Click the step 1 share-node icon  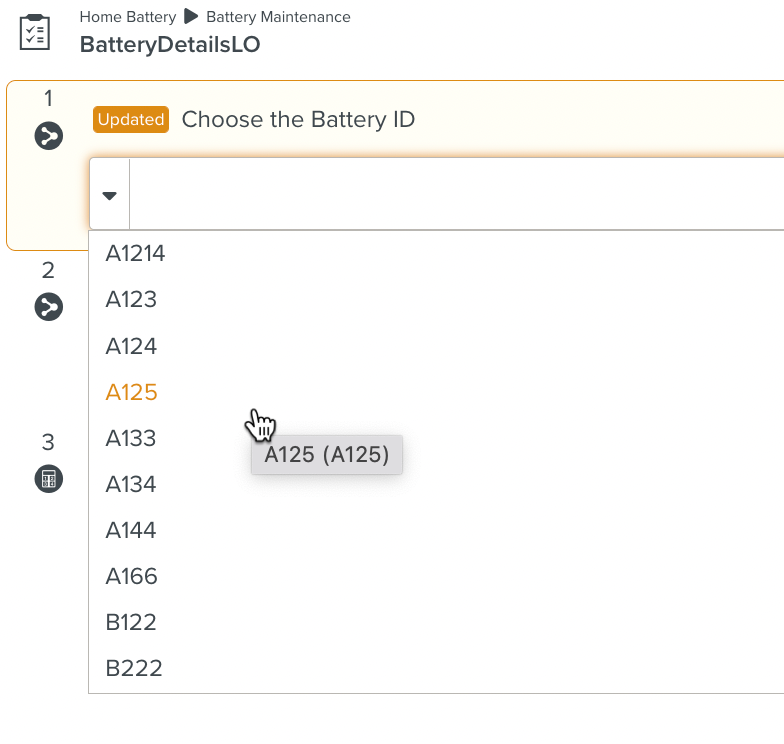49,135
